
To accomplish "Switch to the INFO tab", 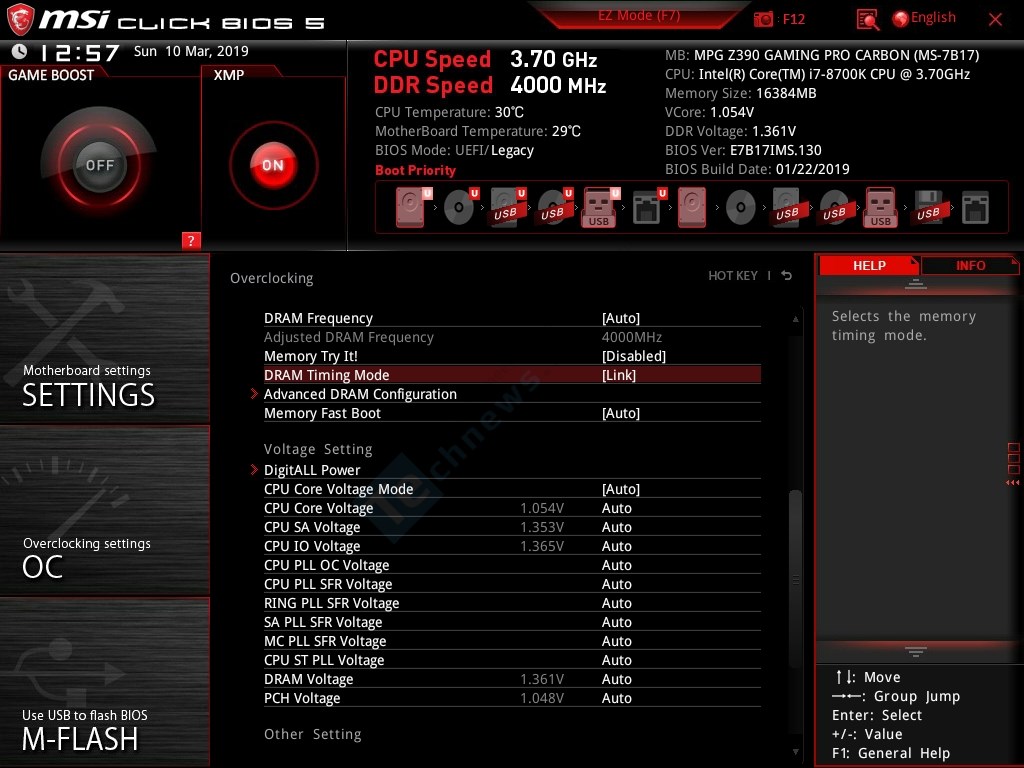I will click(969, 265).
